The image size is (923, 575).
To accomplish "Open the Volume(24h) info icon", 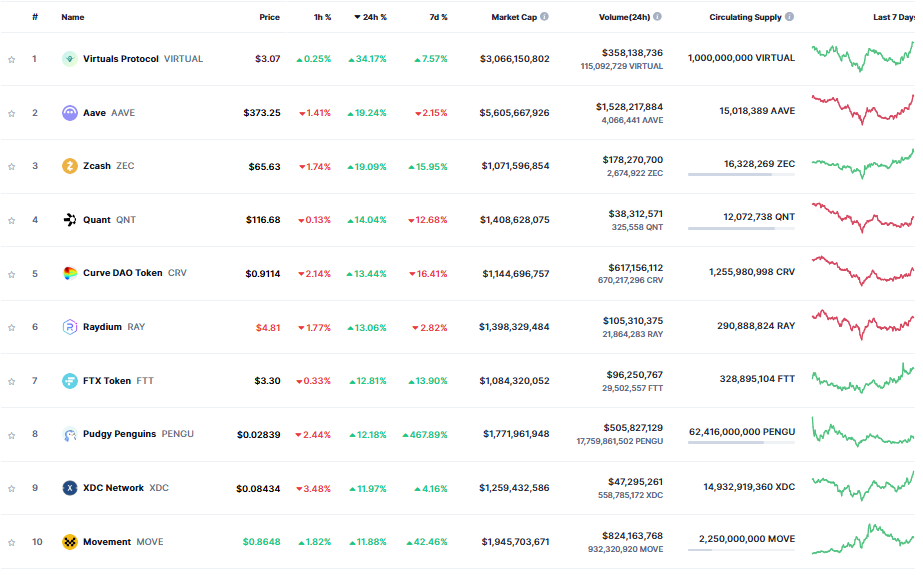I will point(658,16).
